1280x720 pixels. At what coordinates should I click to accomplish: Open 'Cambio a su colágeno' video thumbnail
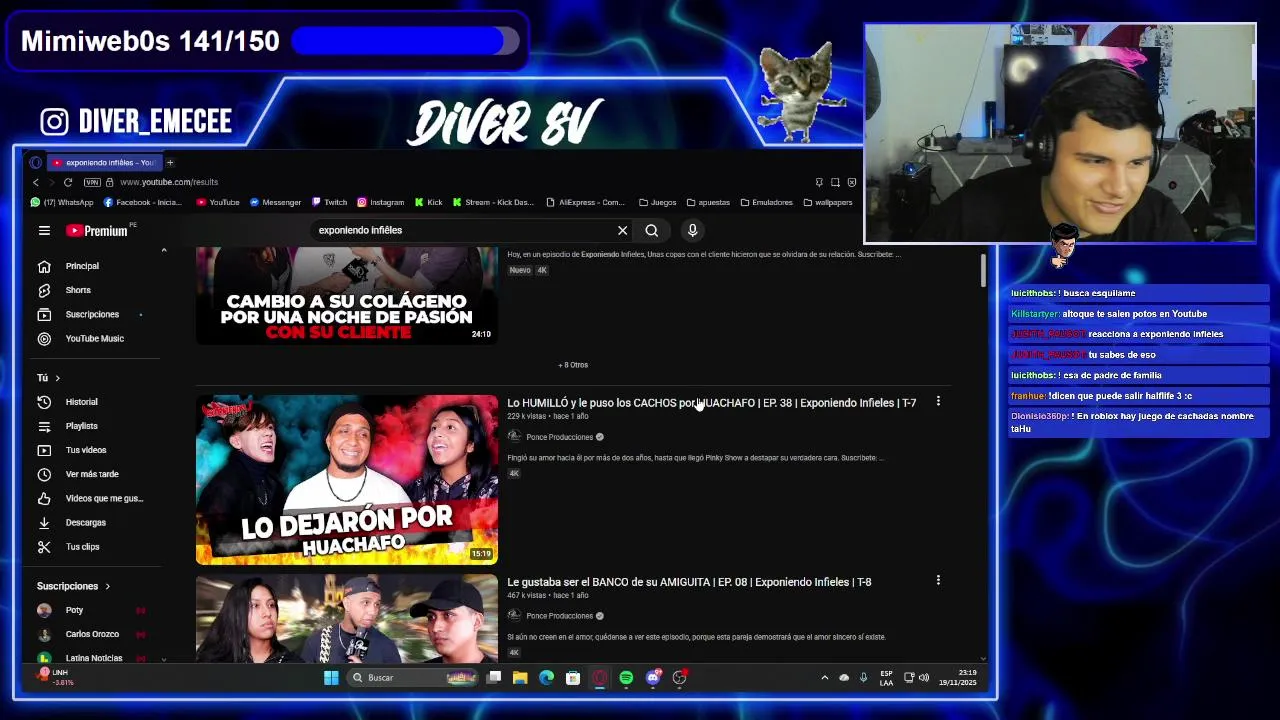point(347,296)
